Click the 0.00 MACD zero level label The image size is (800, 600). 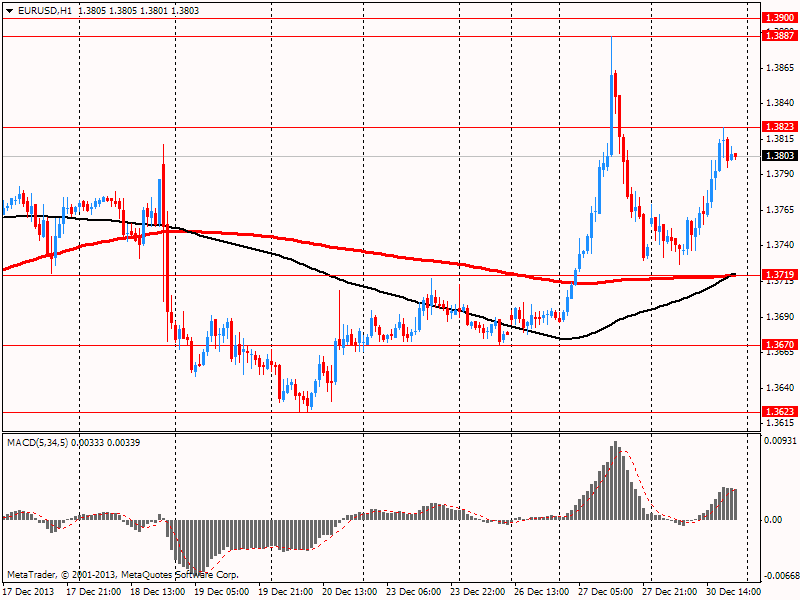(773, 519)
